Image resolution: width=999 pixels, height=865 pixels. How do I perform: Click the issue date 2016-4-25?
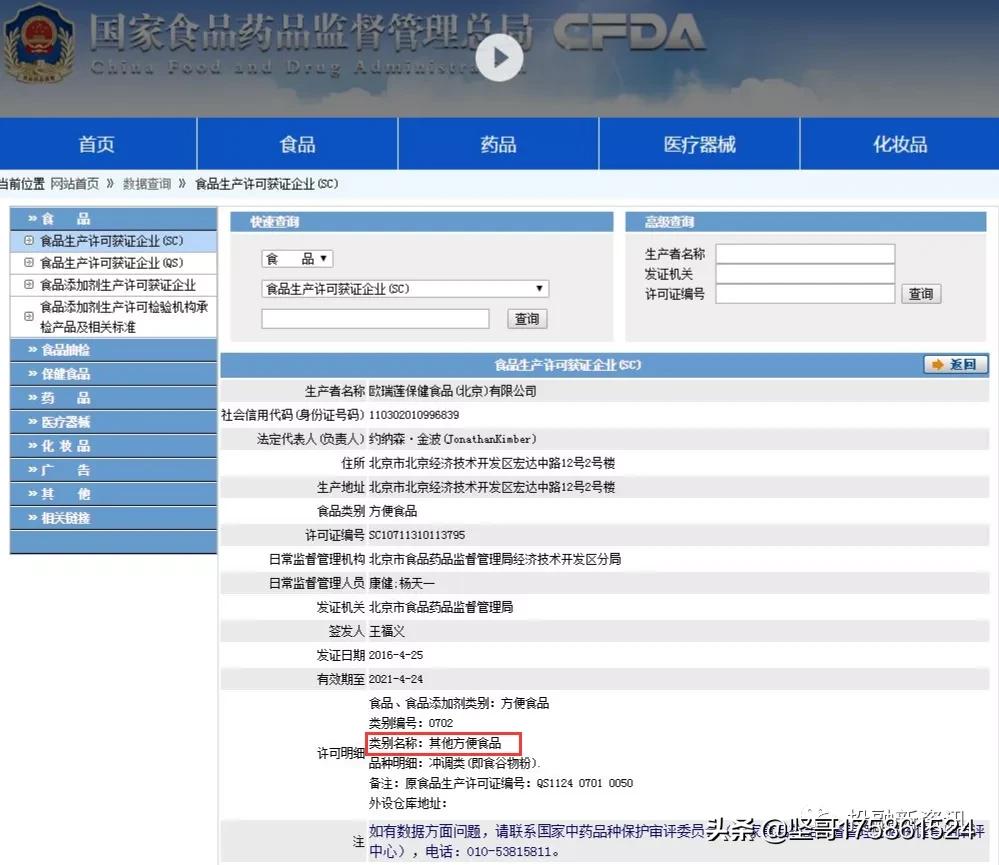(x=396, y=655)
